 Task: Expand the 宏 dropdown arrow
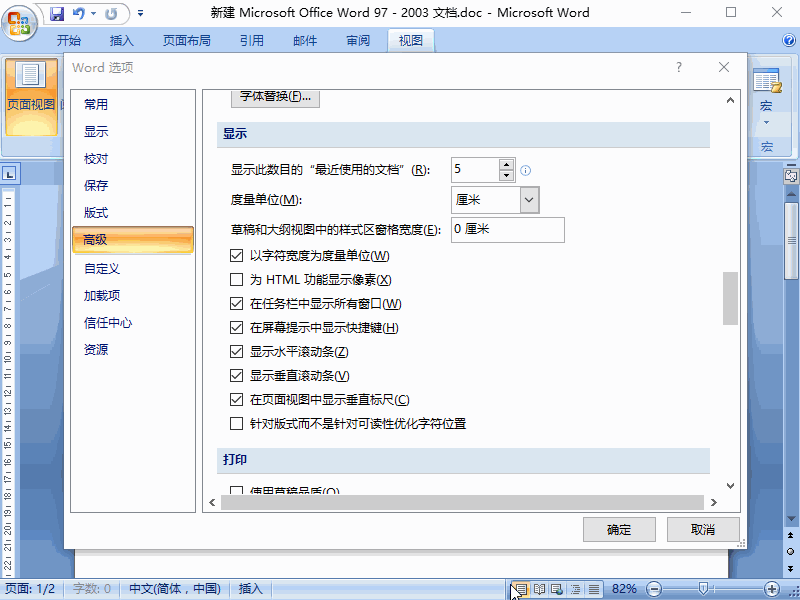coord(766,122)
